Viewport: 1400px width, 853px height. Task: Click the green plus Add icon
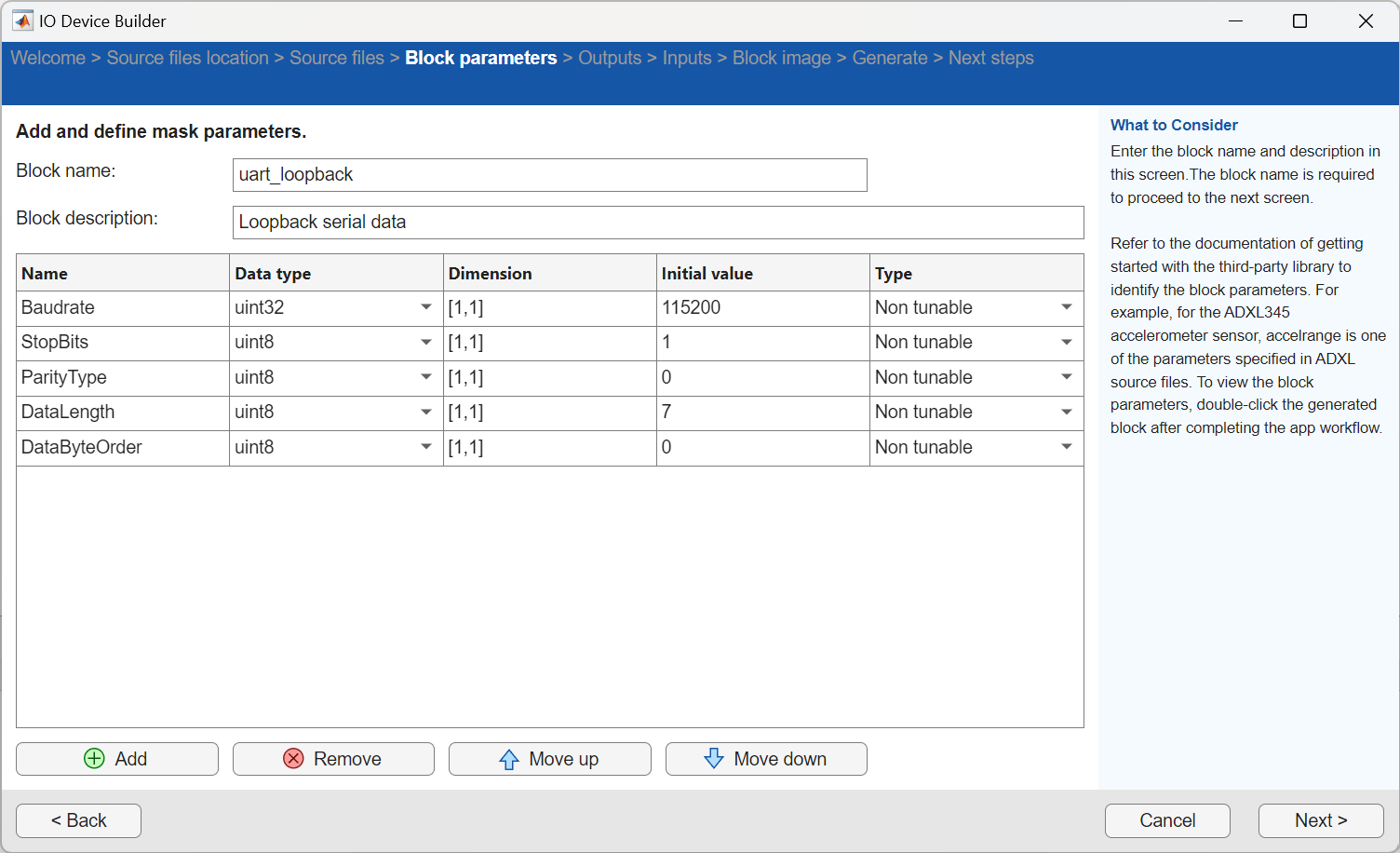(x=94, y=759)
